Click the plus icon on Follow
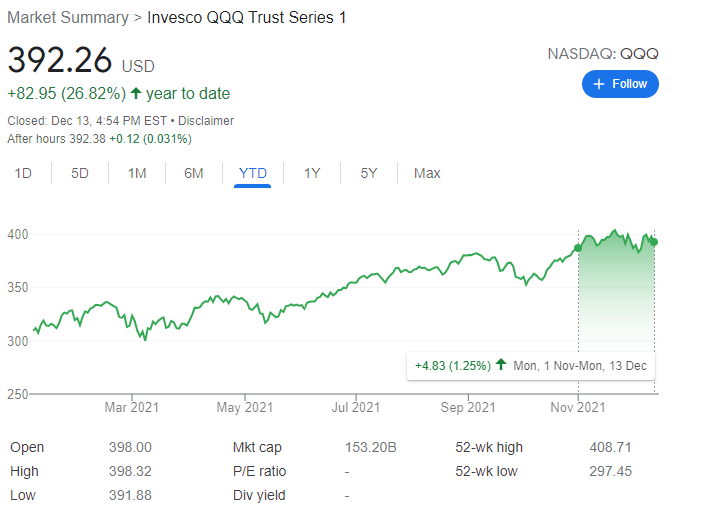The image size is (709, 511). click(x=599, y=84)
